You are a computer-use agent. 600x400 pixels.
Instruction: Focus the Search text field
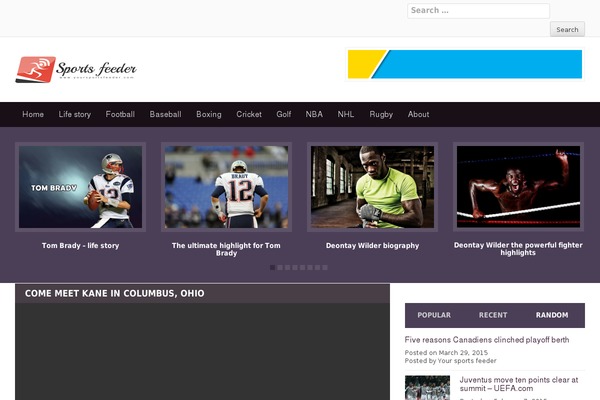[478, 11]
